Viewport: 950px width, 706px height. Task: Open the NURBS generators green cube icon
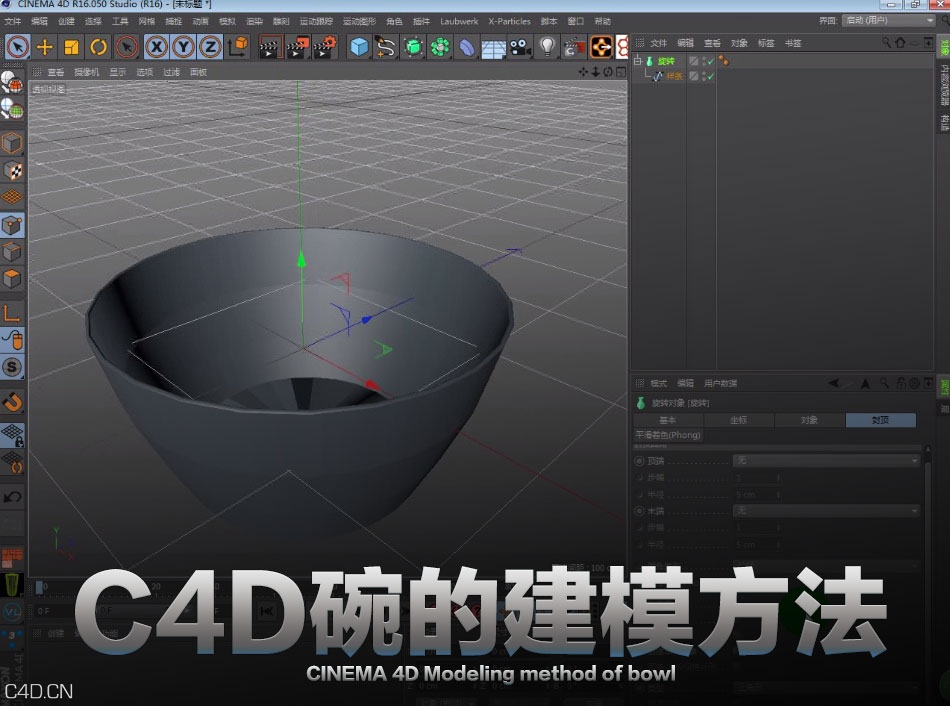pos(413,47)
